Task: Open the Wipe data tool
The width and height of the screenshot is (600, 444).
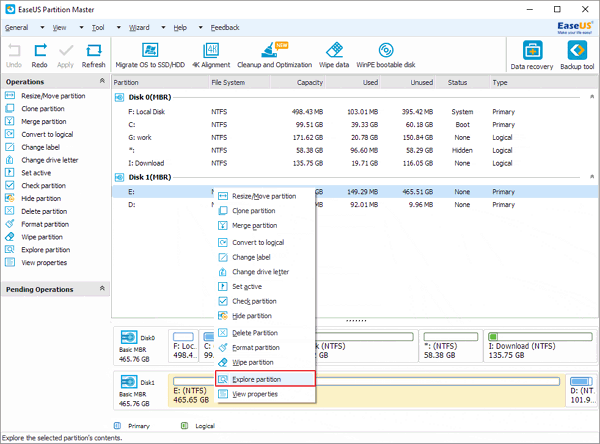Action: pos(334,56)
